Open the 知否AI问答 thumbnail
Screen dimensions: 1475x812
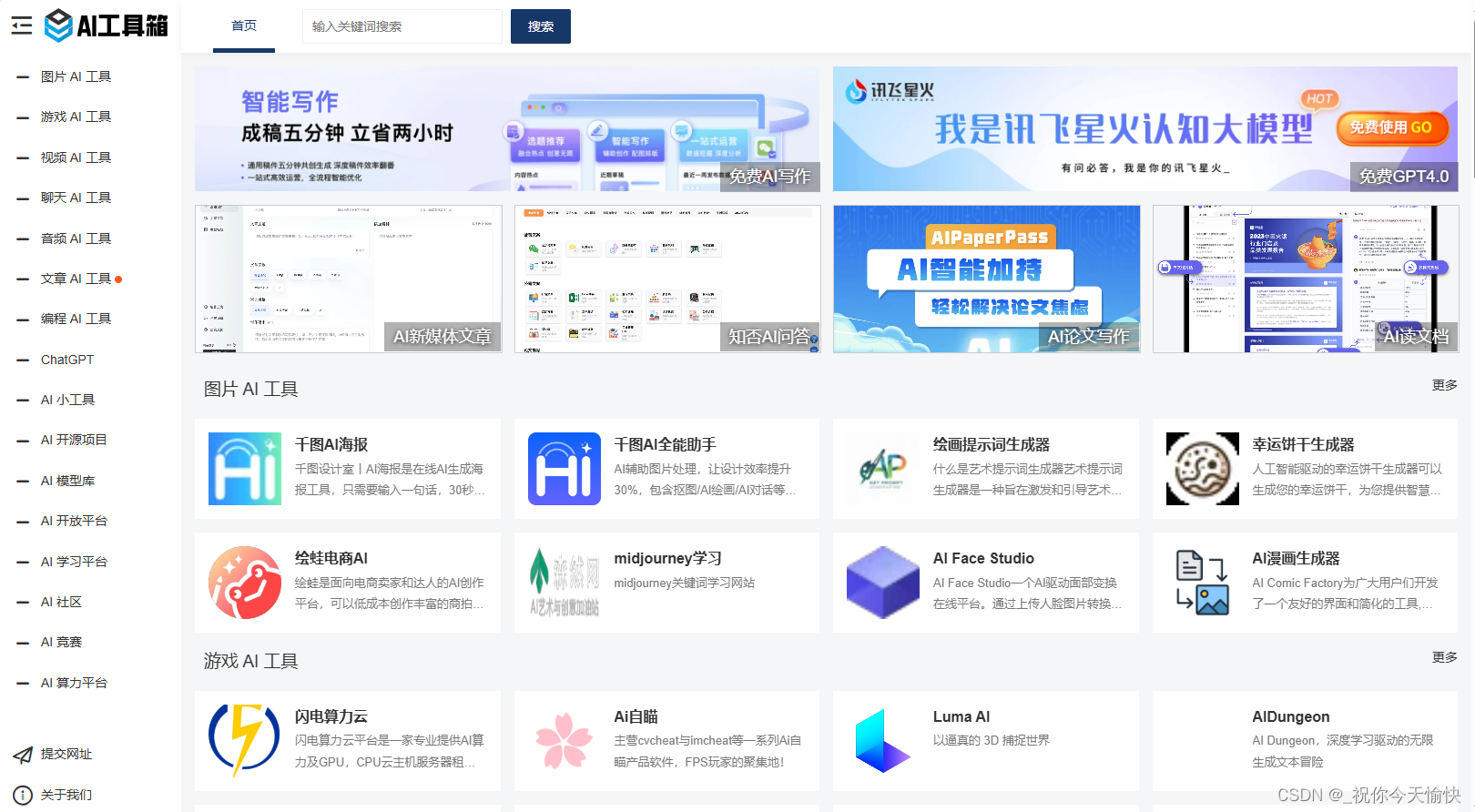(667, 279)
